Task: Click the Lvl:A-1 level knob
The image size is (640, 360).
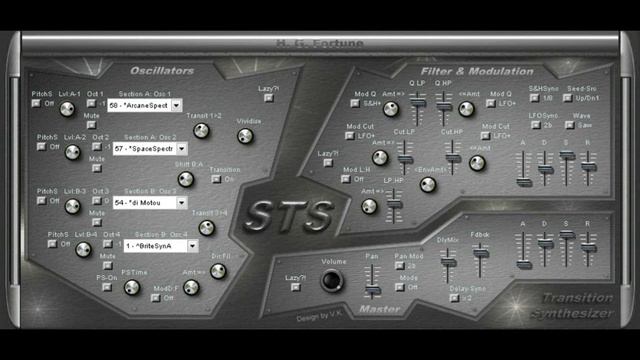Action: point(67,109)
